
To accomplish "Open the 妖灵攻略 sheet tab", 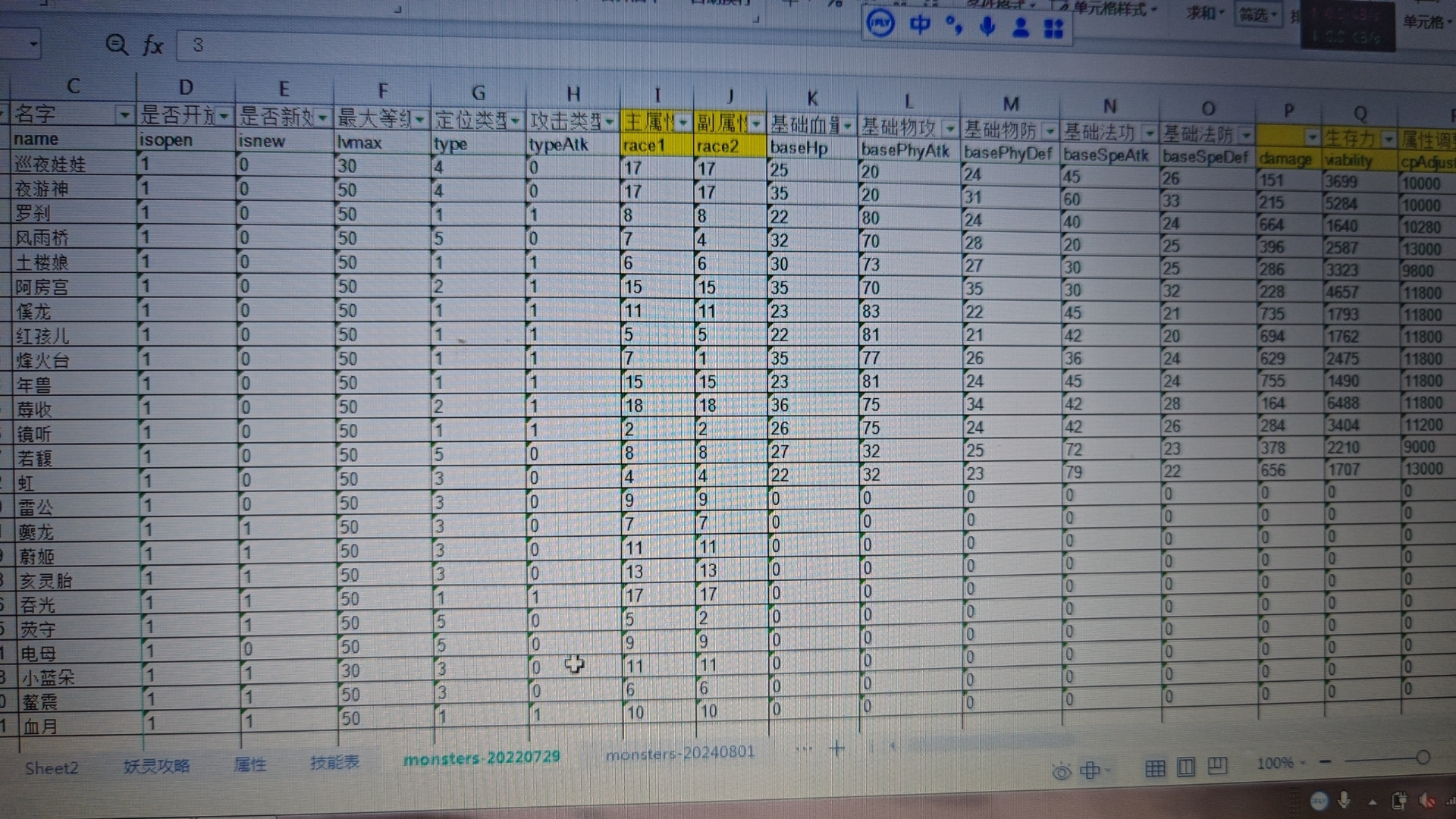I will click(x=157, y=766).
